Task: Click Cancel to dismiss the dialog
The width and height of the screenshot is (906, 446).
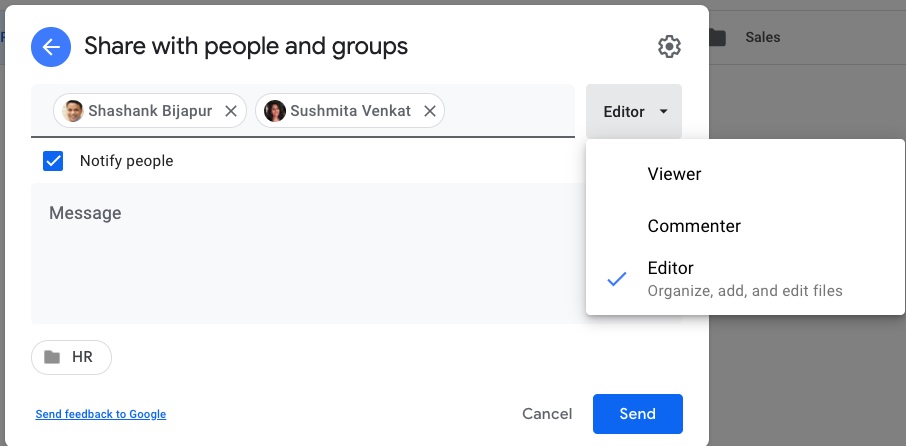Action: point(547,414)
